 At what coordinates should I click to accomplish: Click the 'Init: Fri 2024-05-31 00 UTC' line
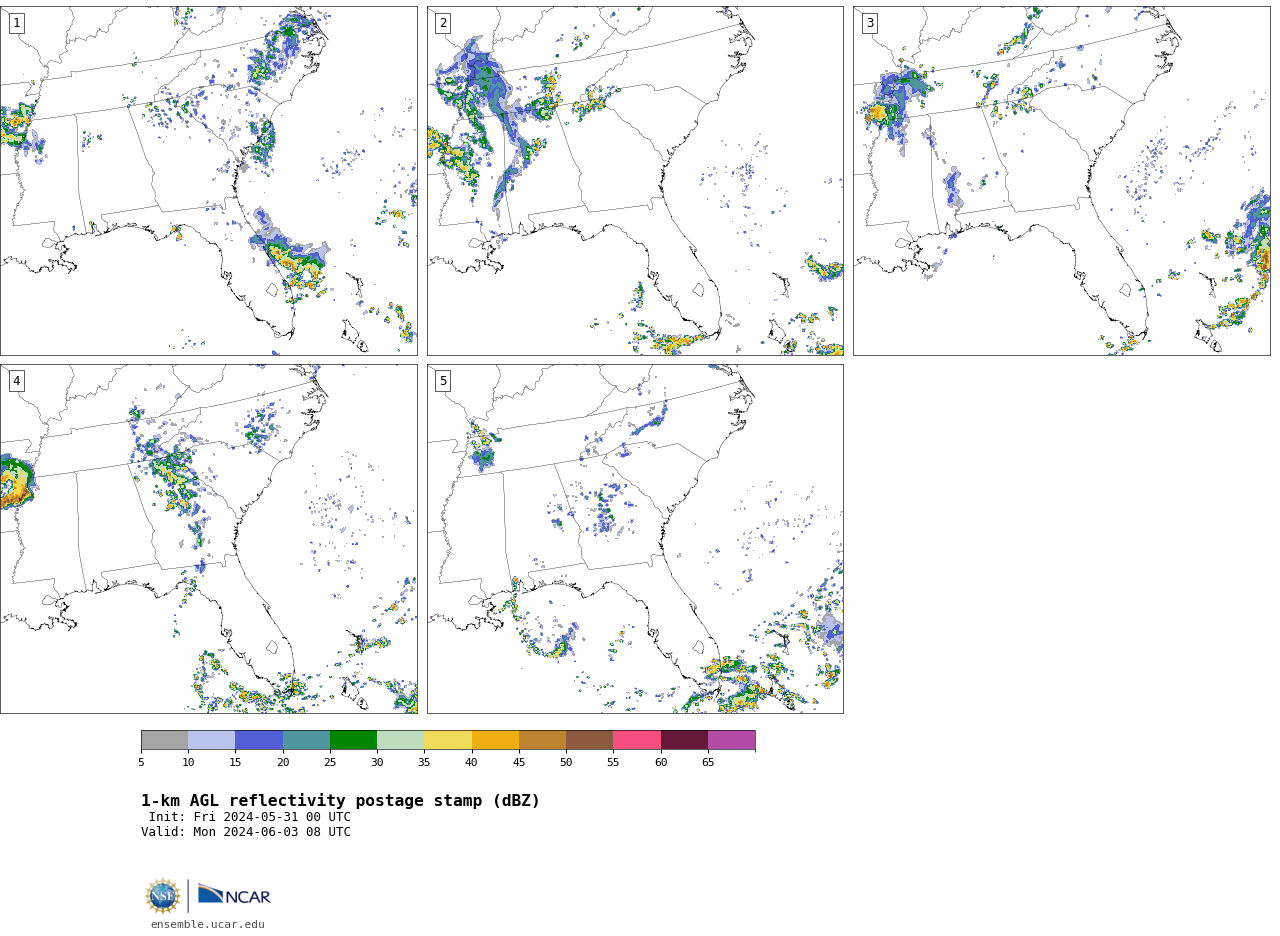(250, 817)
